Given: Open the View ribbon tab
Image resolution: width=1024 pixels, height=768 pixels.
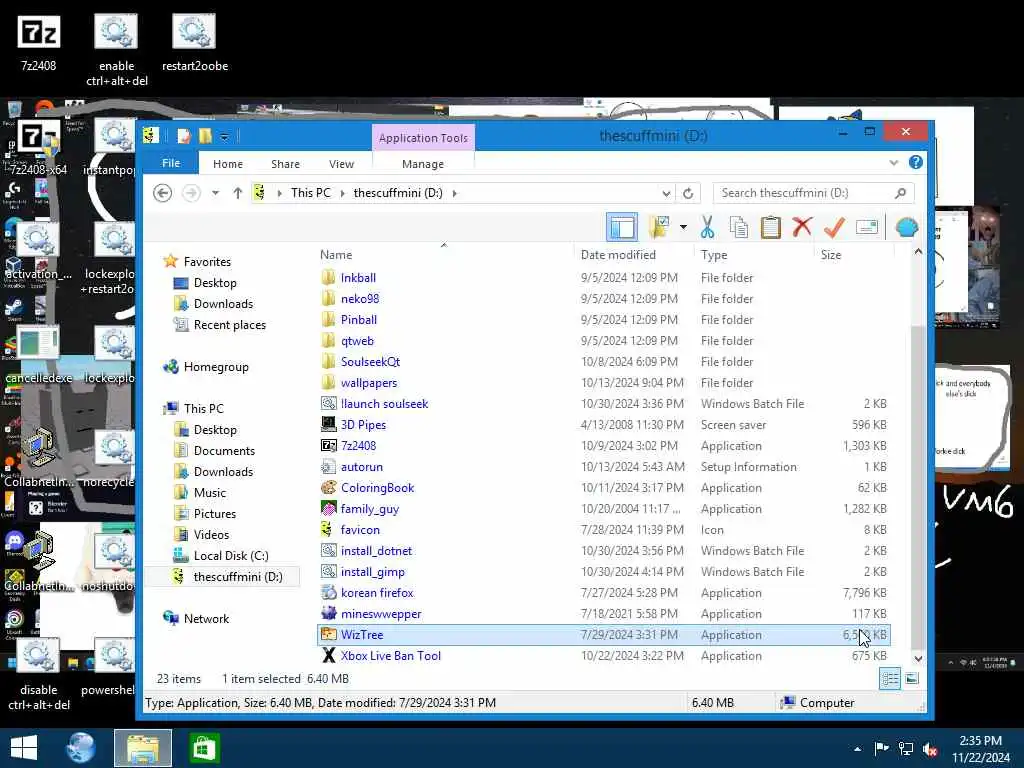Looking at the screenshot, I should (x=341, y=164).
